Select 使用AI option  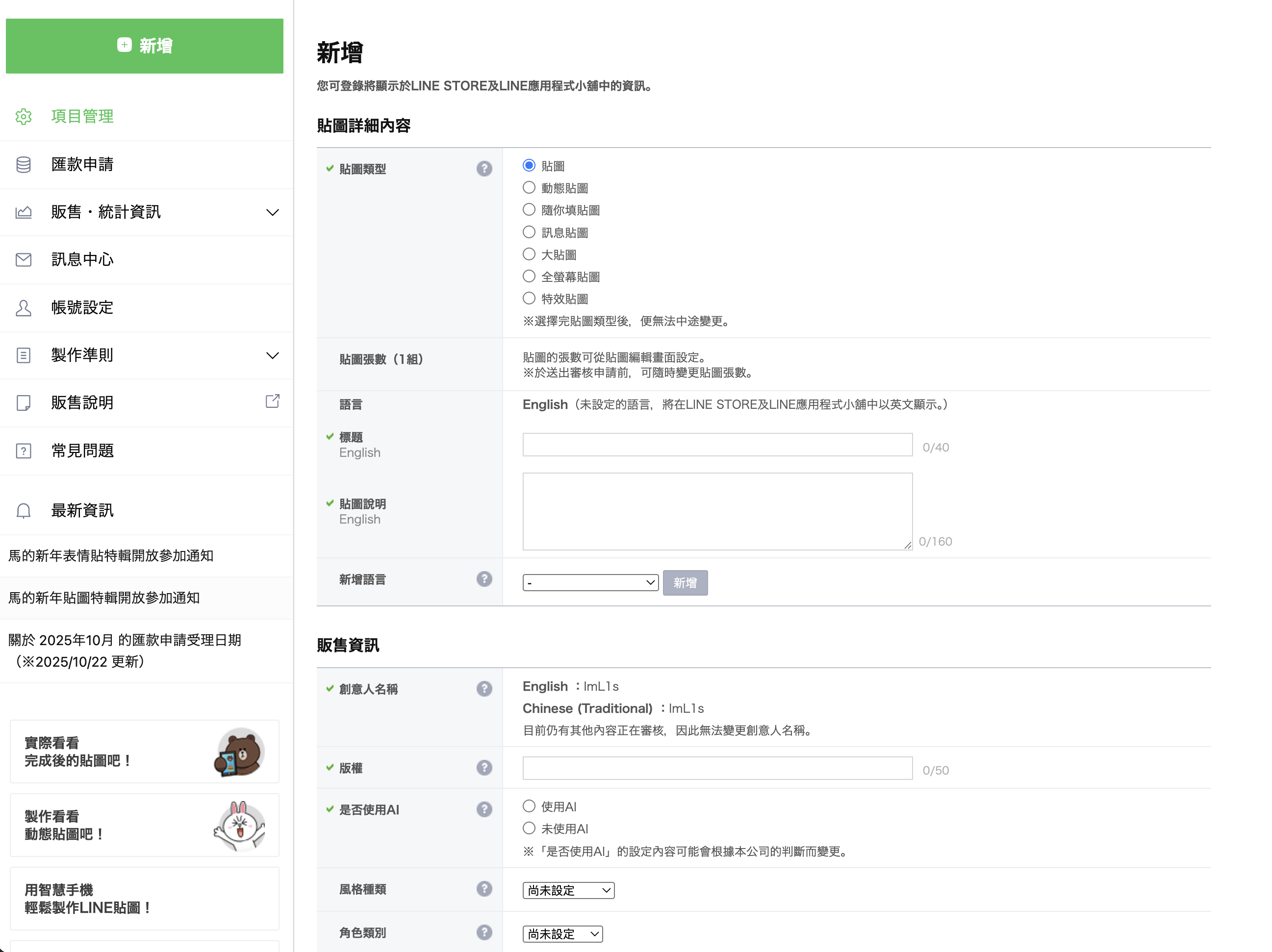click(529, 805)
